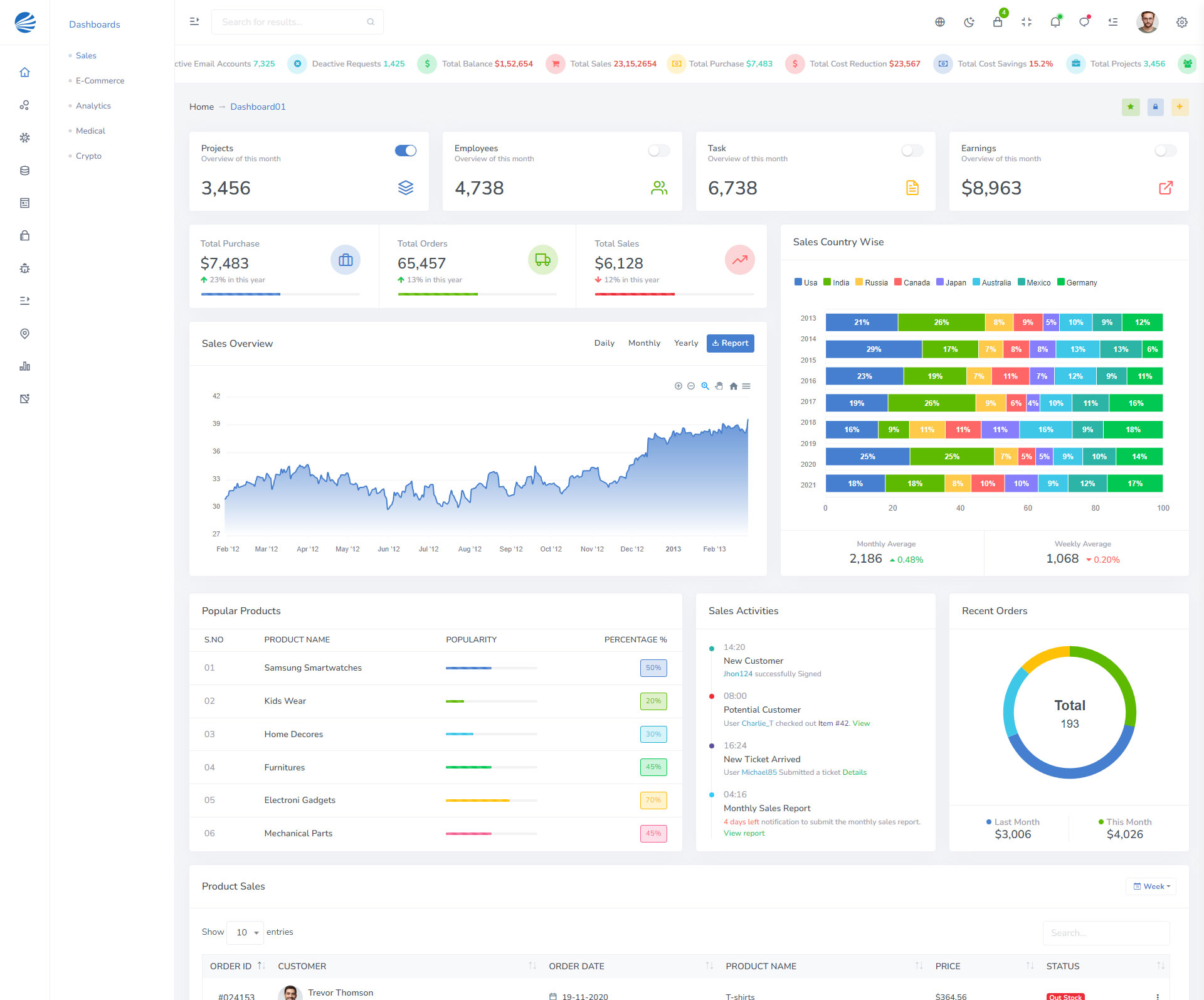Switch to dark mode moon icon
1204x1000 pixels.
[x=969, y=22]
